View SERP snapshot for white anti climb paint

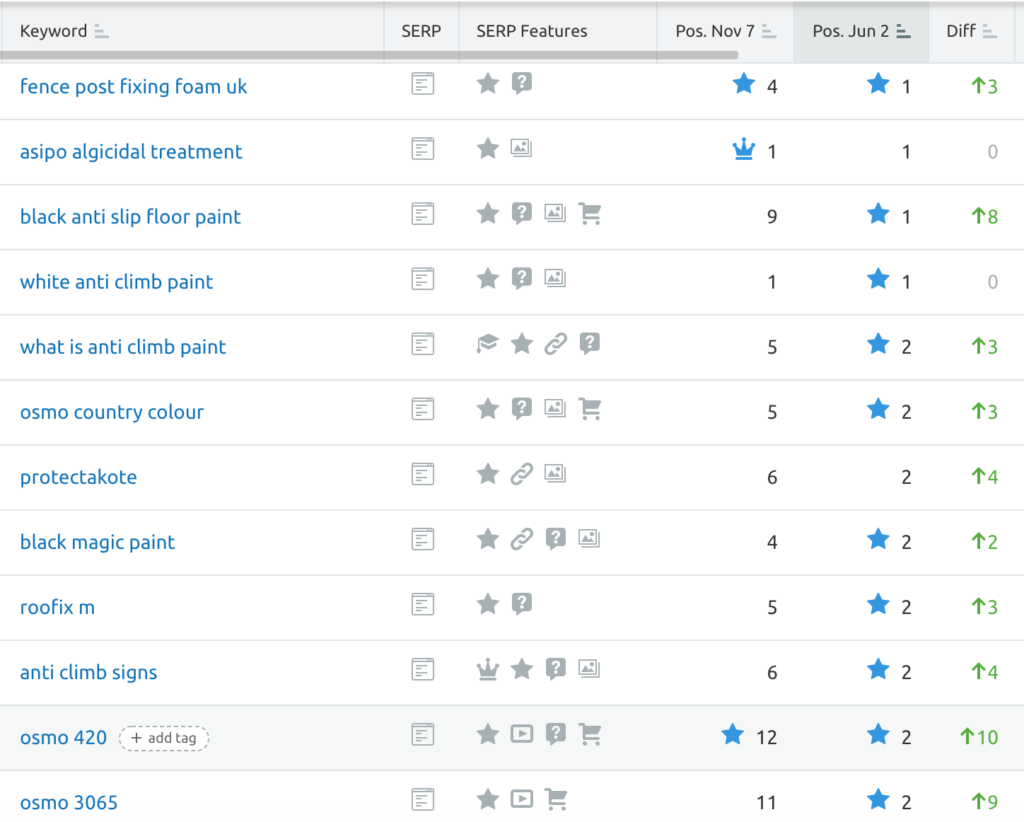[x=423, y=279]
